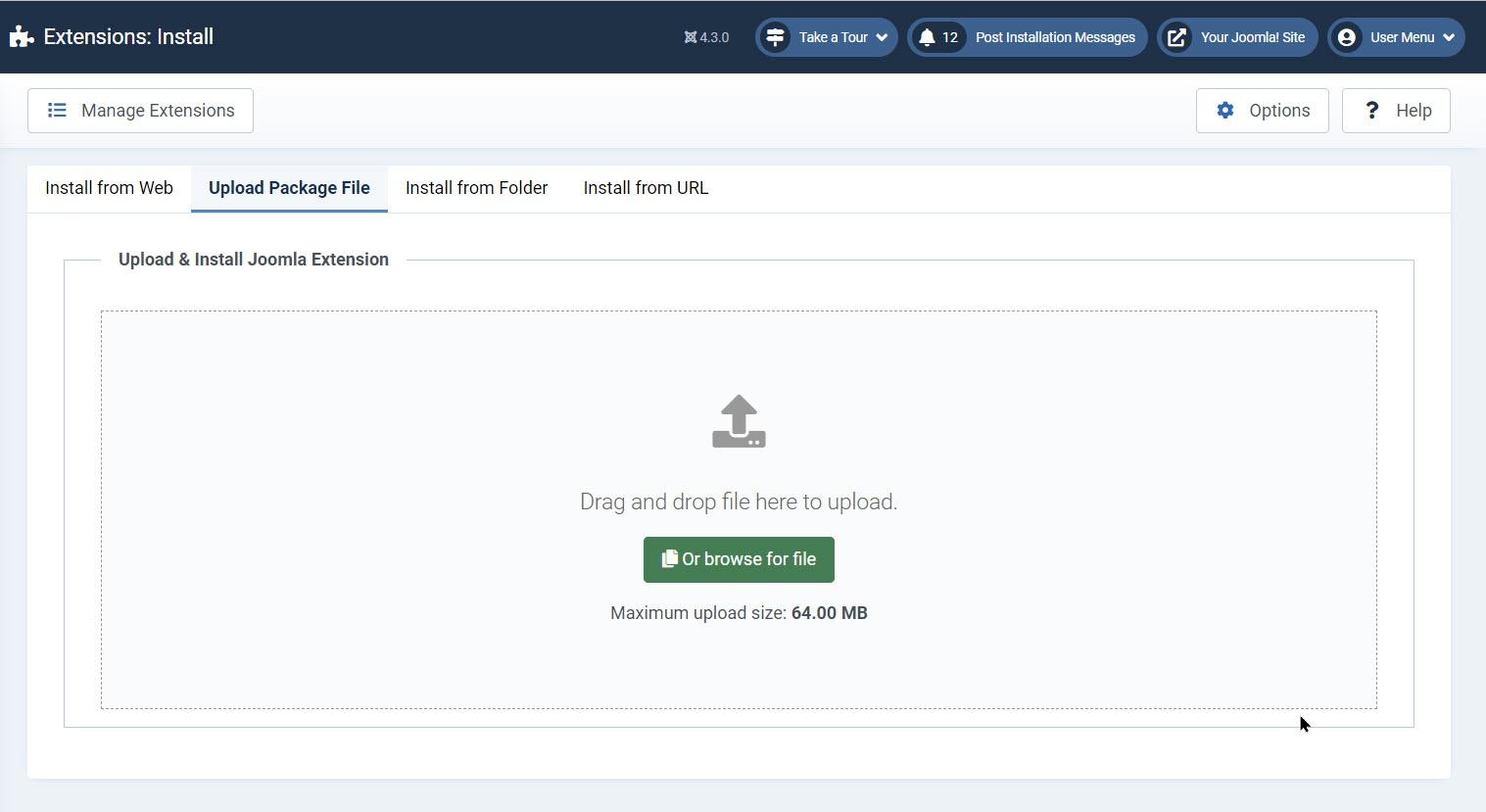Click the gear icon in Options

coord(1224,111)
